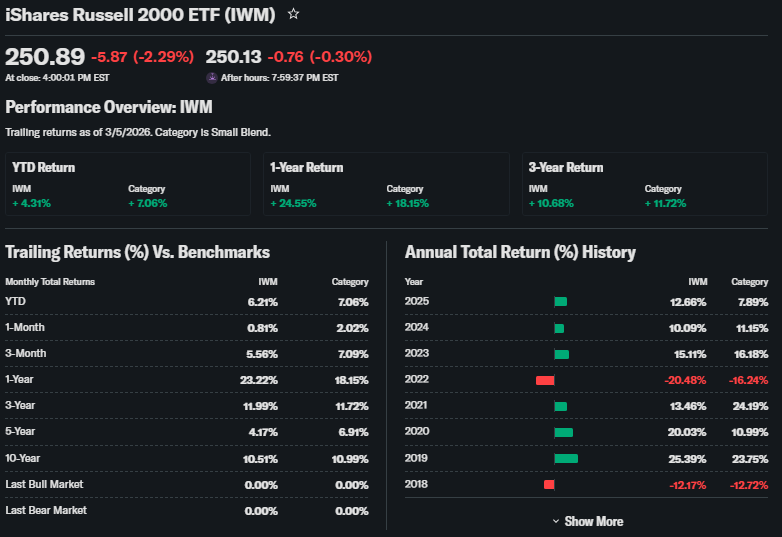The height and width of the screenshot is (537, 782).
Task: Click the after hours moon icon
Action: [211, 77]
